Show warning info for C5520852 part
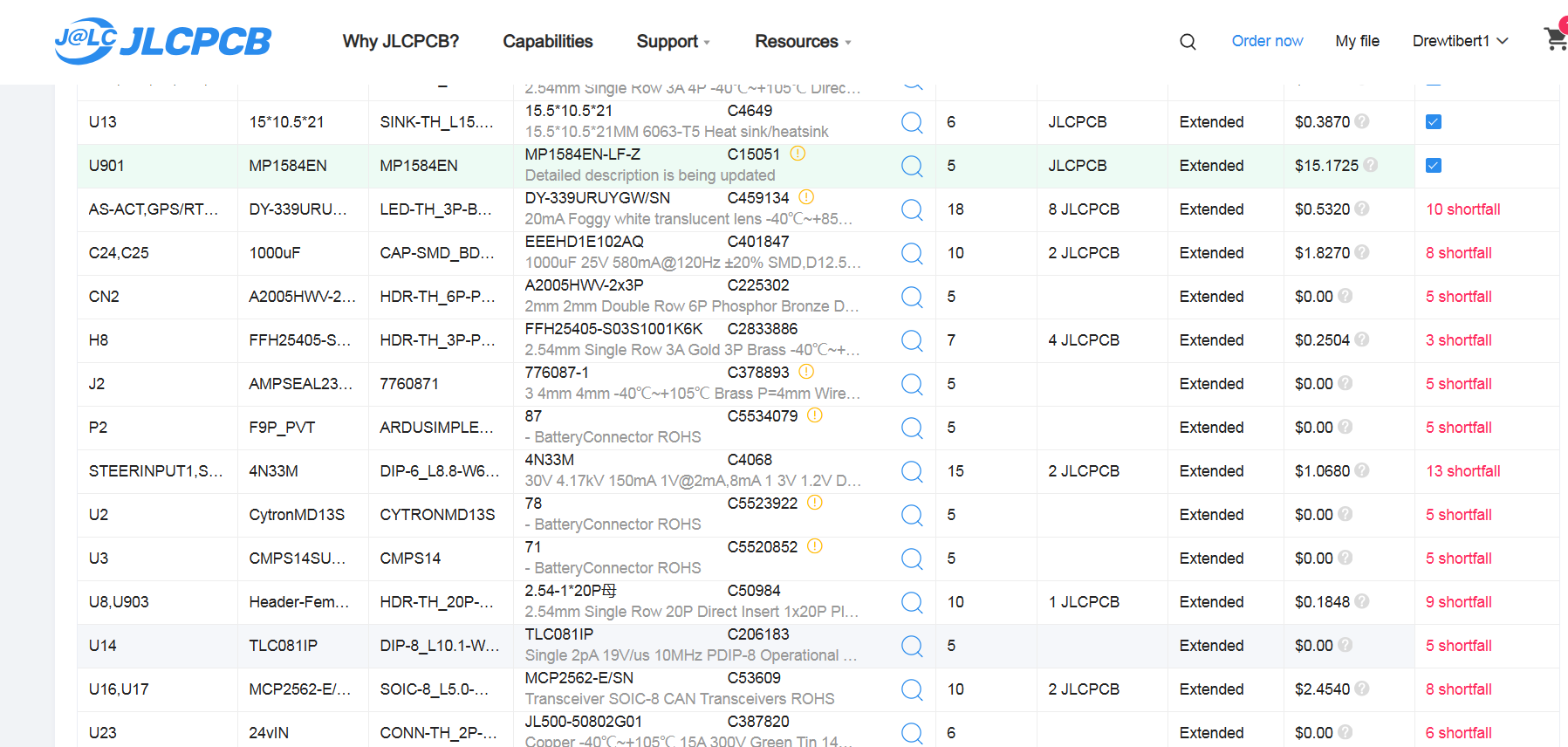 point(814,546)
